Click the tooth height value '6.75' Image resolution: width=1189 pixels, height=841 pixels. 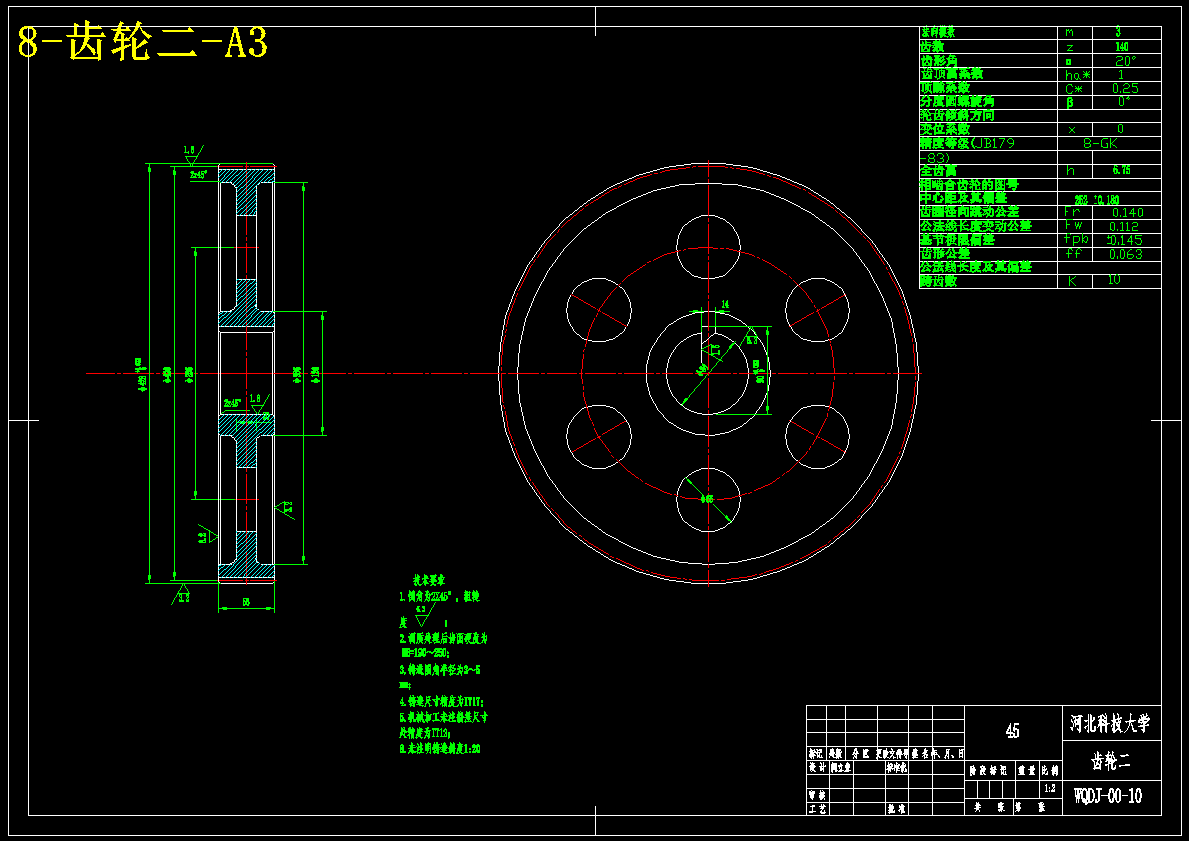pos(1122,171)
